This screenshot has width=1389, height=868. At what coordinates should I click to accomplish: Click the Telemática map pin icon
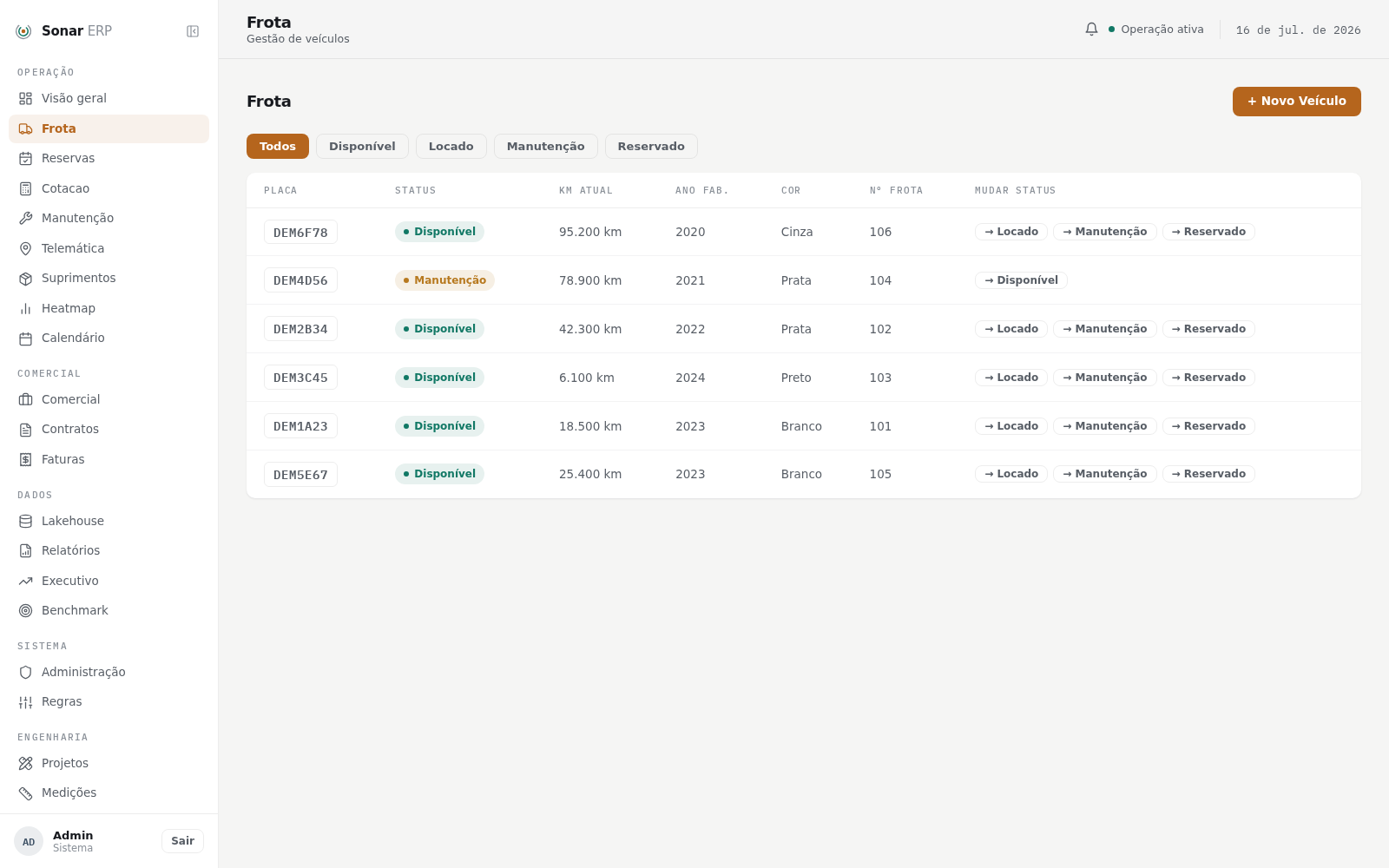tap(26, 248)
